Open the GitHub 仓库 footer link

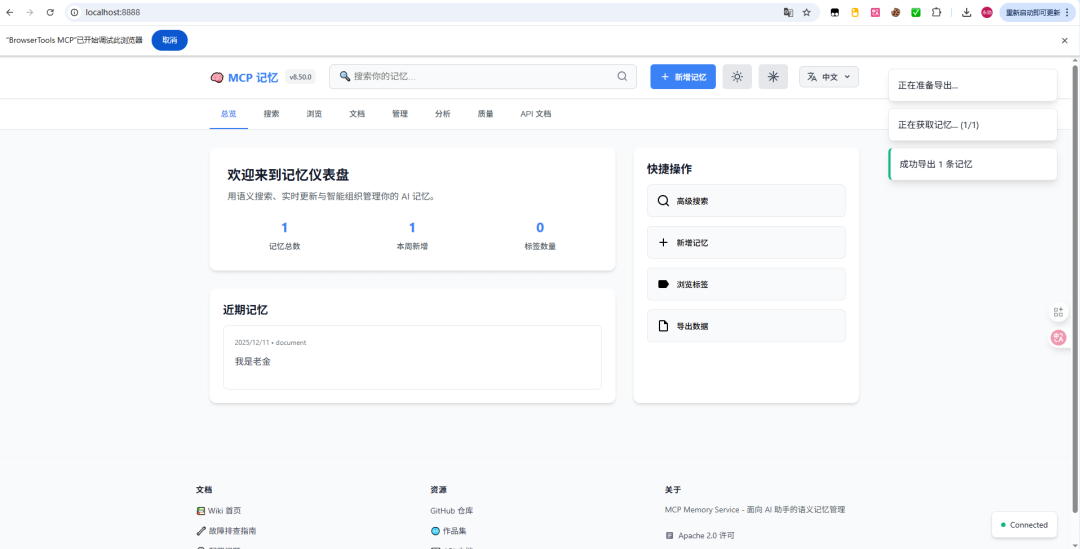(452, 510)
